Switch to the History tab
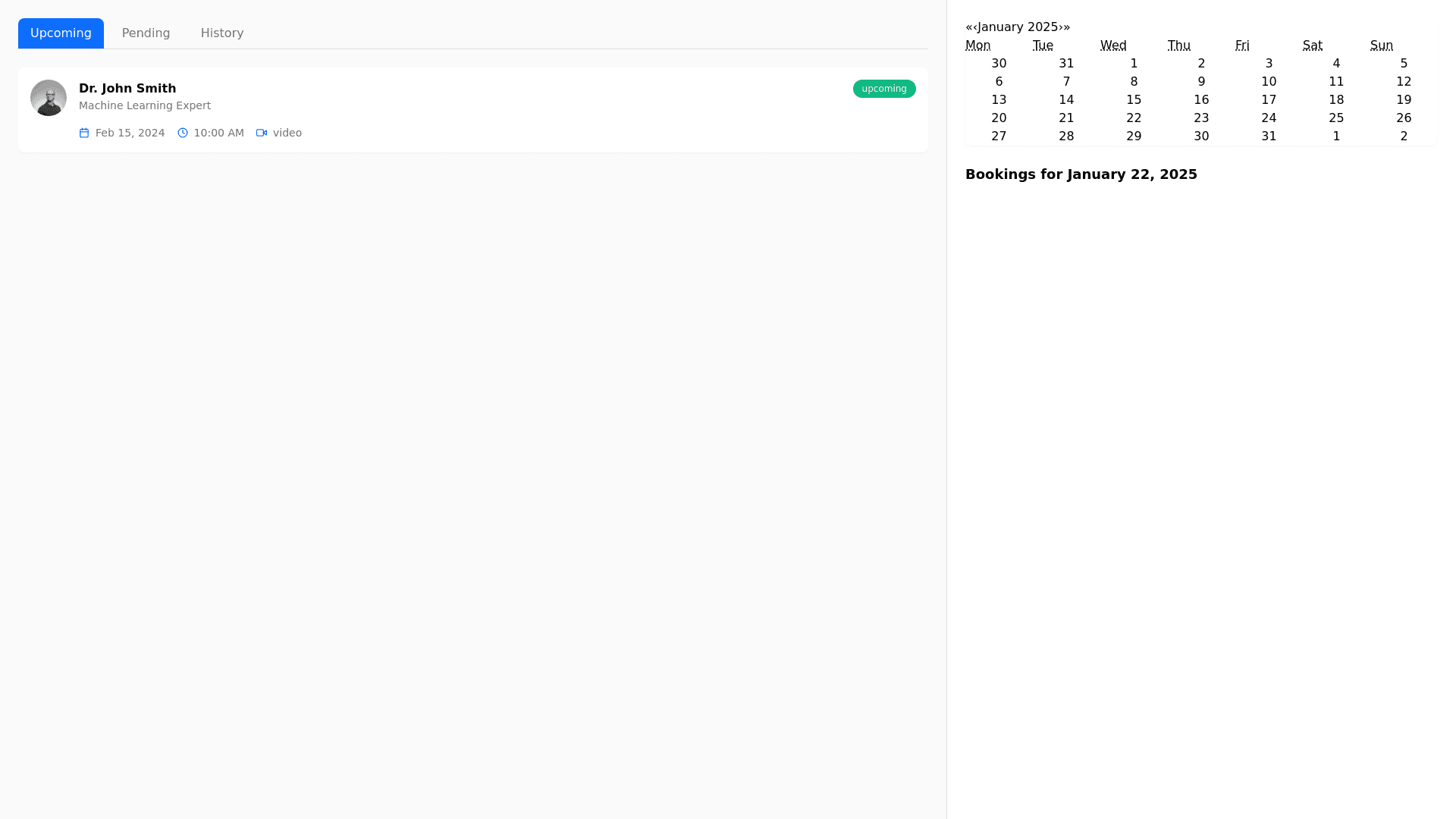 coord(222,33)
